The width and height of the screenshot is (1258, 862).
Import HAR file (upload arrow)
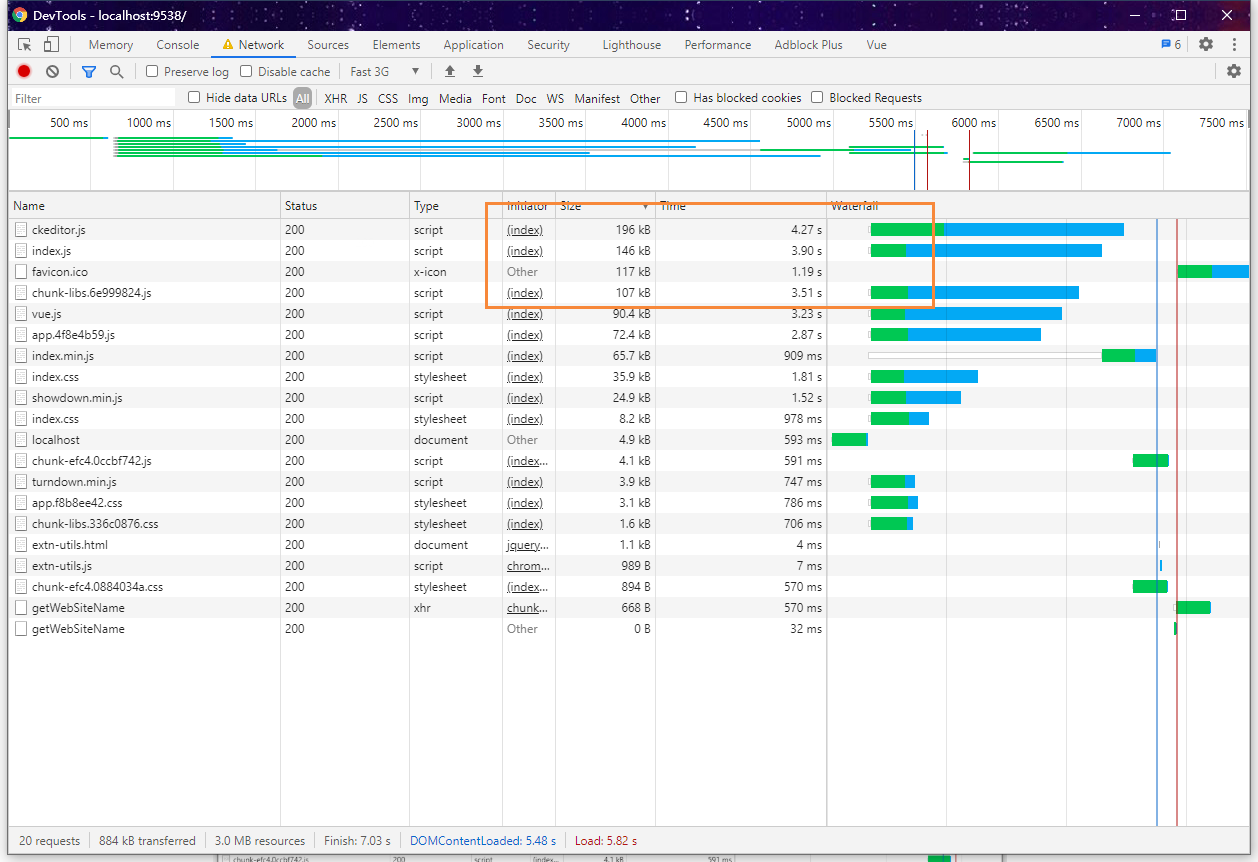pyautogui.click(x=450, y=71)
